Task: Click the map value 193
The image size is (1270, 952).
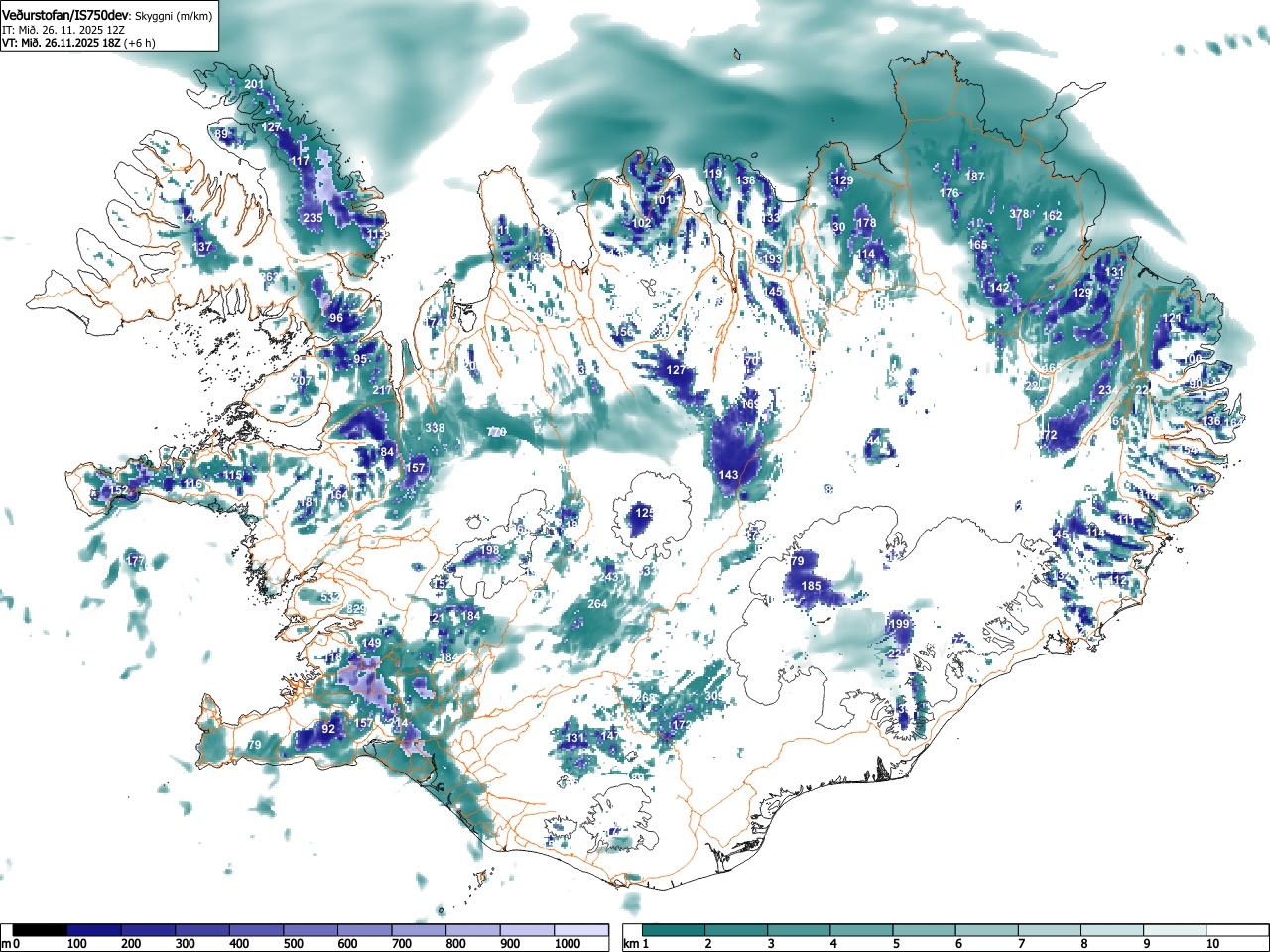Action: pyautogui.click(x=772, y=260)
